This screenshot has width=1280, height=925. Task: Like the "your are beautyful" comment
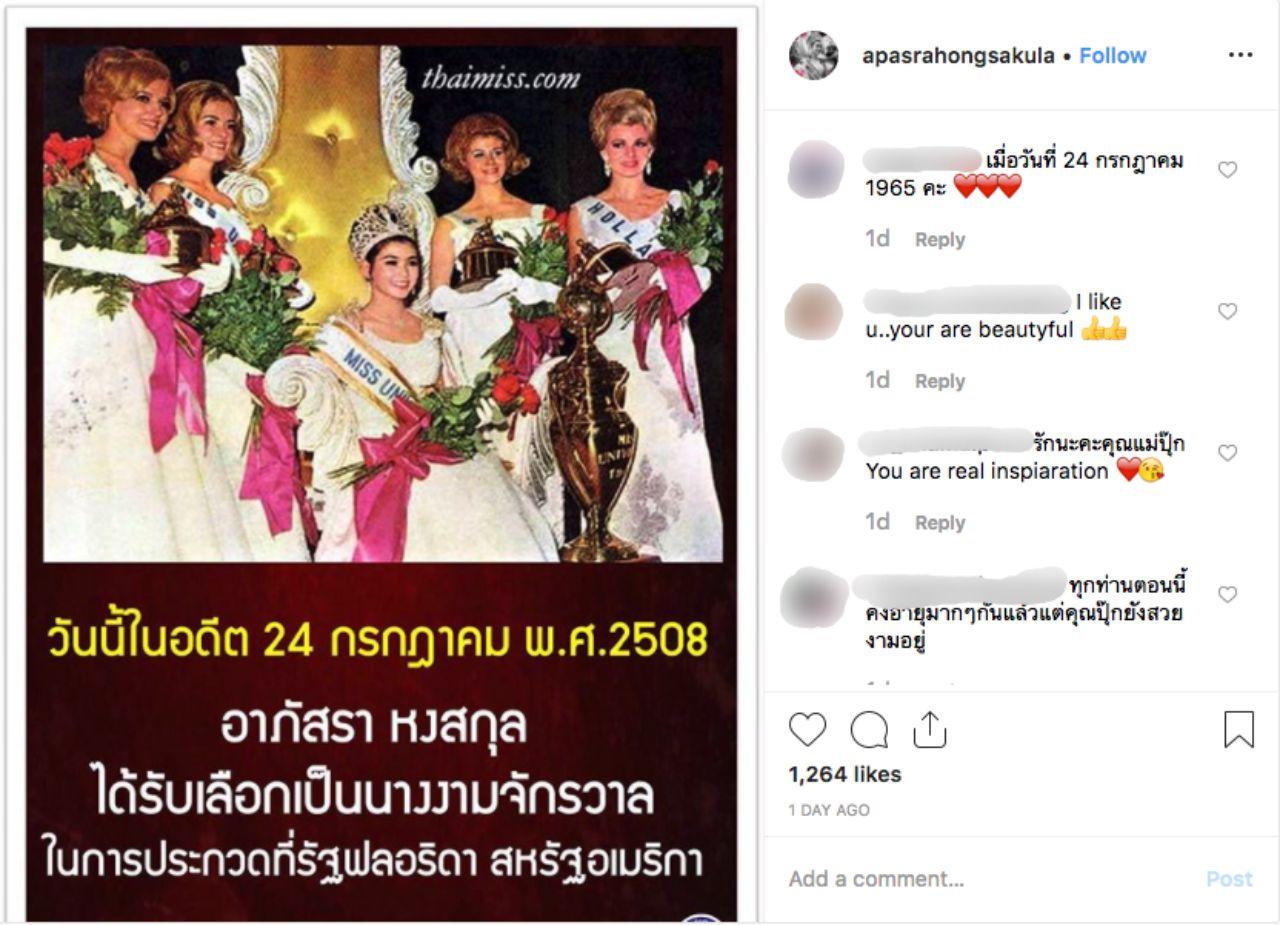[x=1227, y=312]
